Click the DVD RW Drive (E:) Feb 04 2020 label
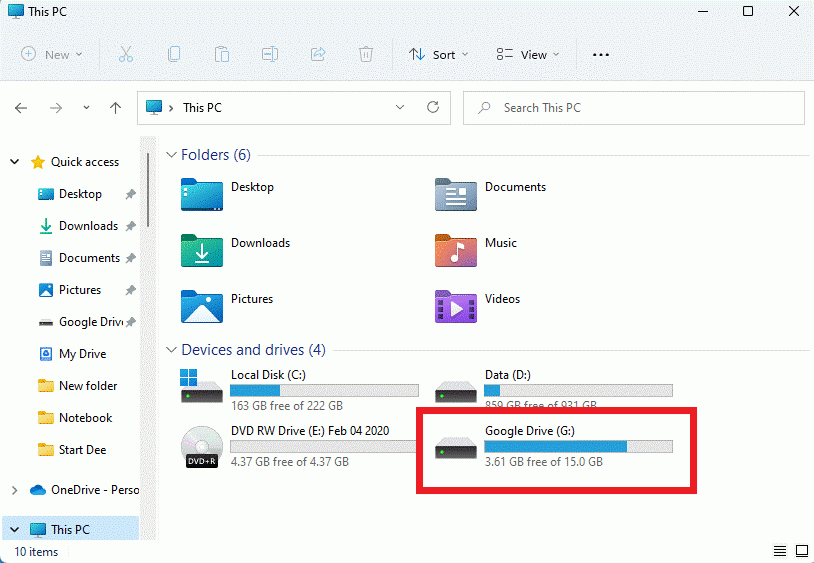The height and width of the screenshot is (563, 814). [310, 431]
